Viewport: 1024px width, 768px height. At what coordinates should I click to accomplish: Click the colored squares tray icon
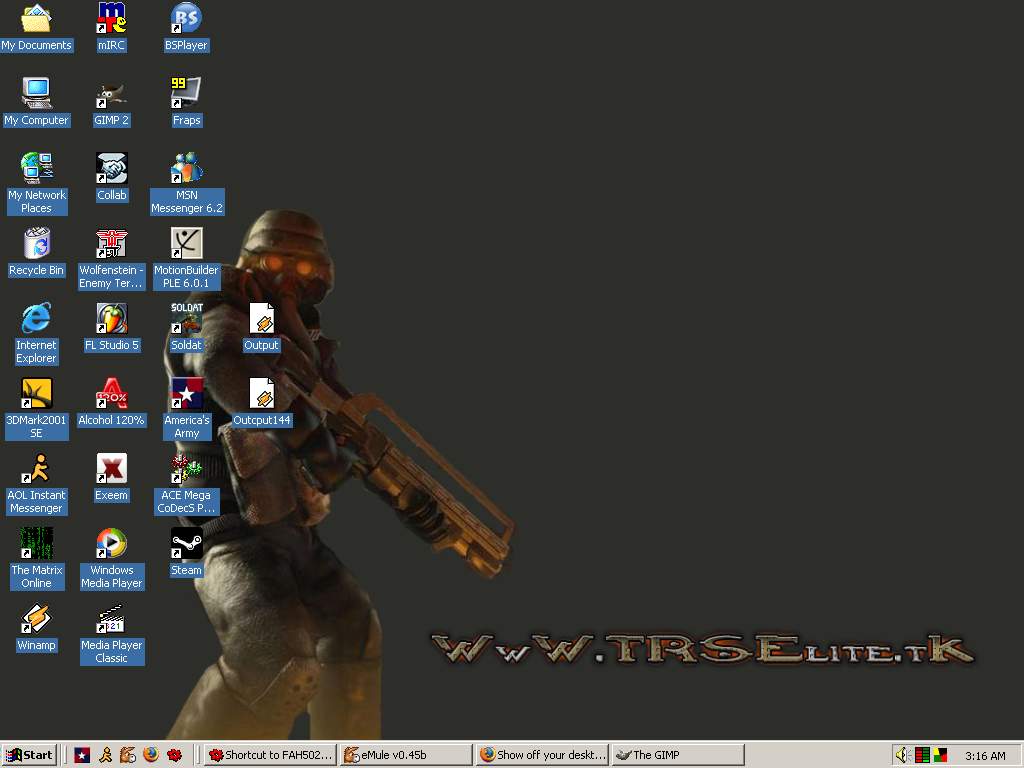click(x=940, y=756)
